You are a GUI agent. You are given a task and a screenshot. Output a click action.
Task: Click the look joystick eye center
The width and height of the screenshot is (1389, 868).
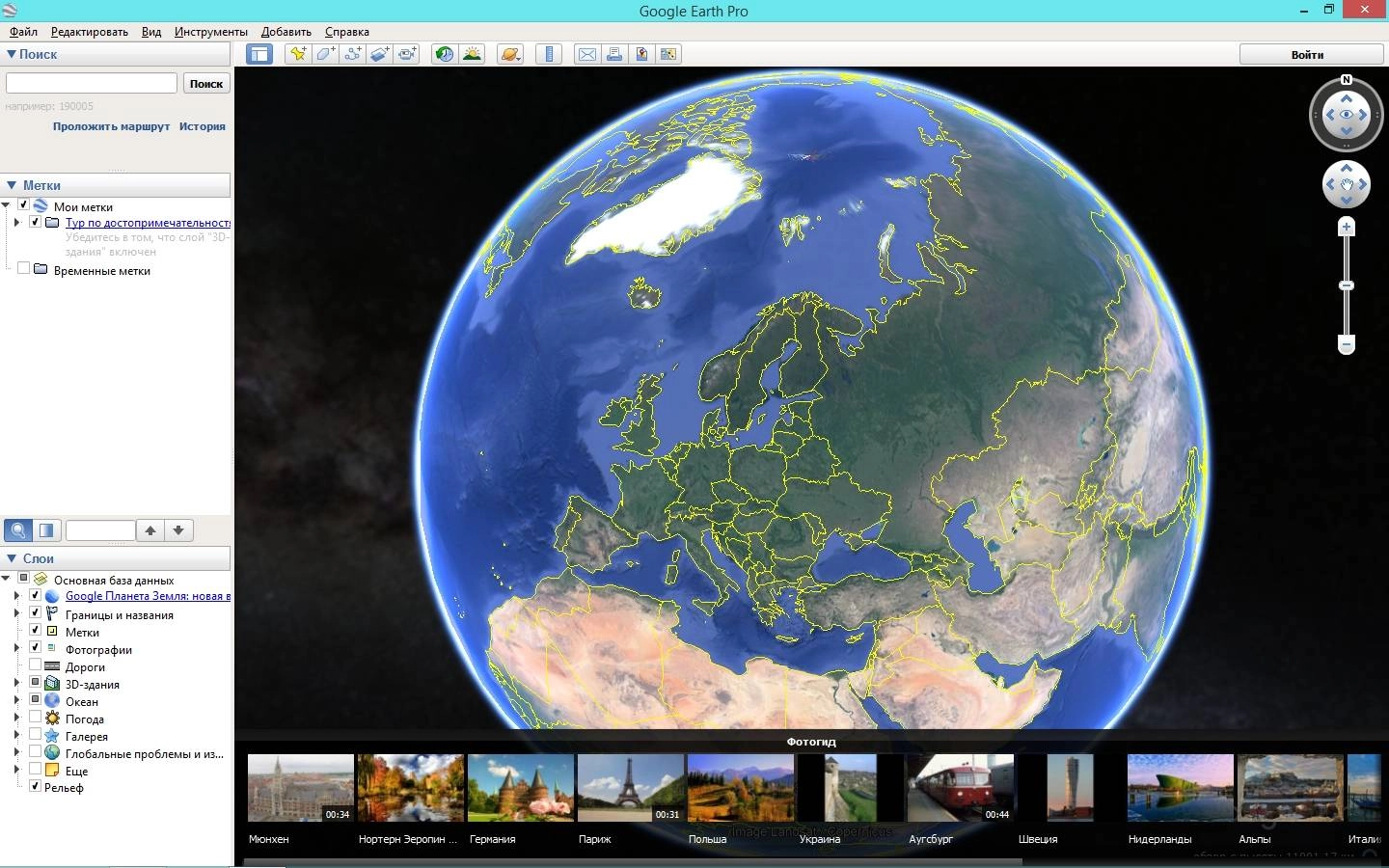[1347, 115]
